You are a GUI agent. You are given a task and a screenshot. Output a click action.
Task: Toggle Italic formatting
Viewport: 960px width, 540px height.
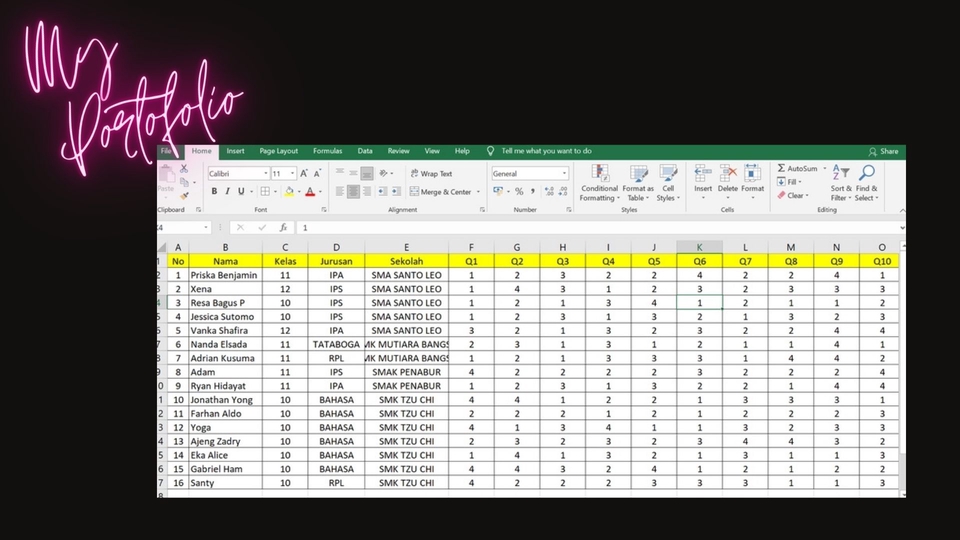(x=228, y=192)
